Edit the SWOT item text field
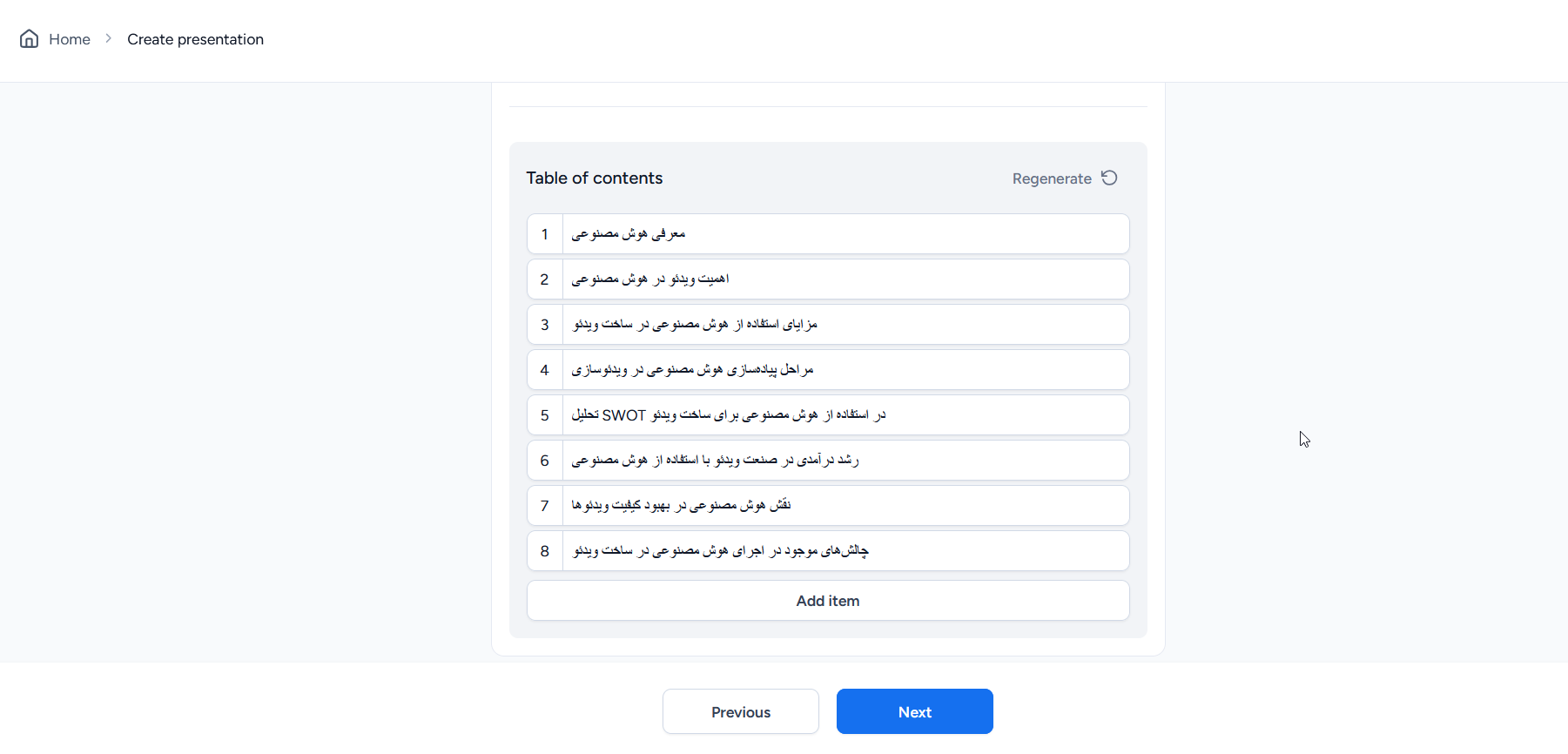The width and height of the screenshot is (1568, 754). tap(845, 415)
